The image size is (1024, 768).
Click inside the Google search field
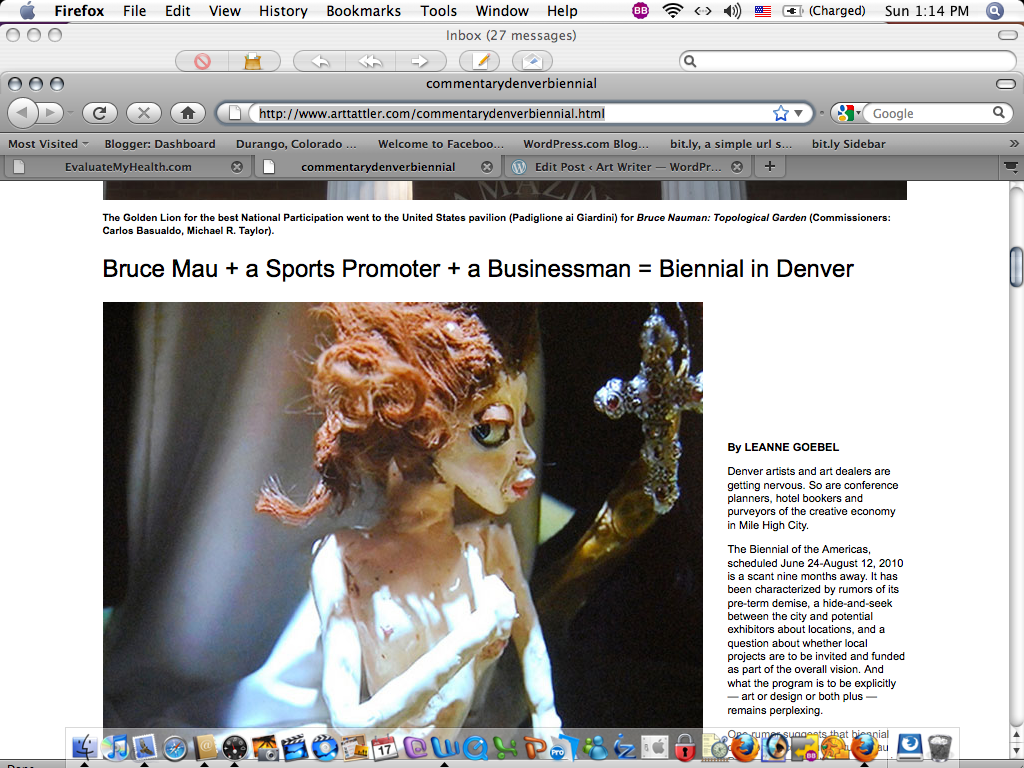pyautogui.click(x=925, y=113)
